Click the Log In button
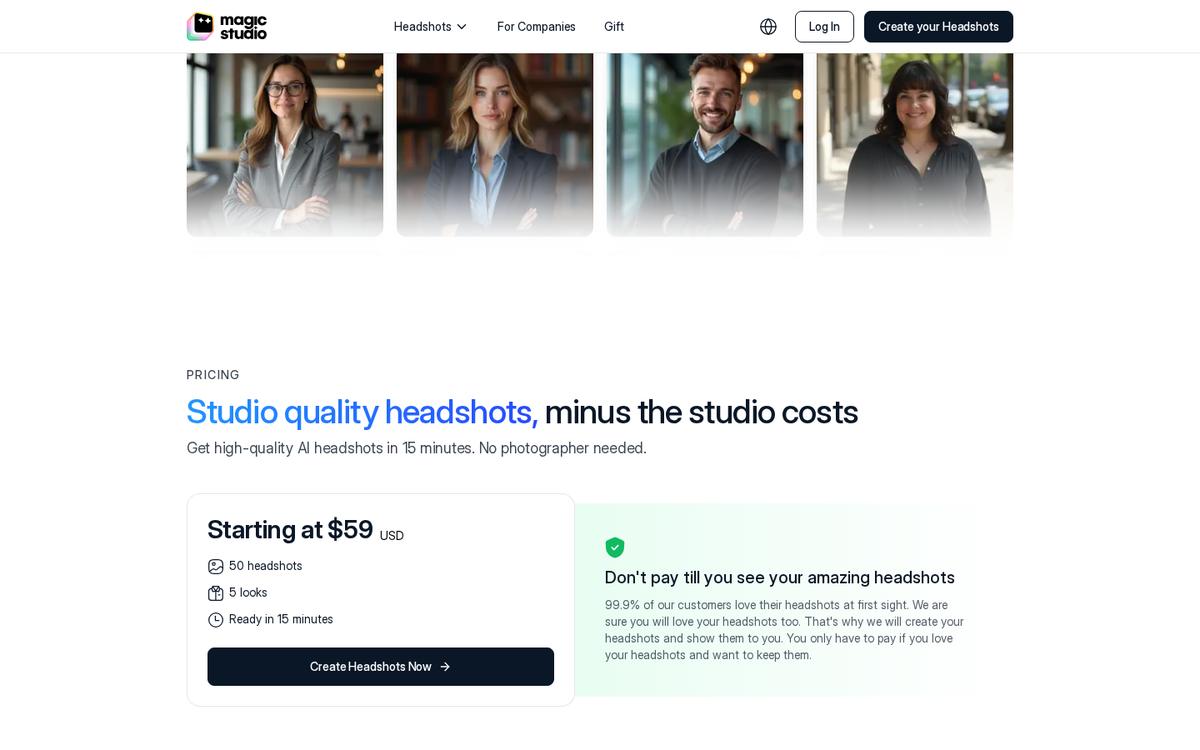The width and height of the screenshot is (1200, 750). 824,27
